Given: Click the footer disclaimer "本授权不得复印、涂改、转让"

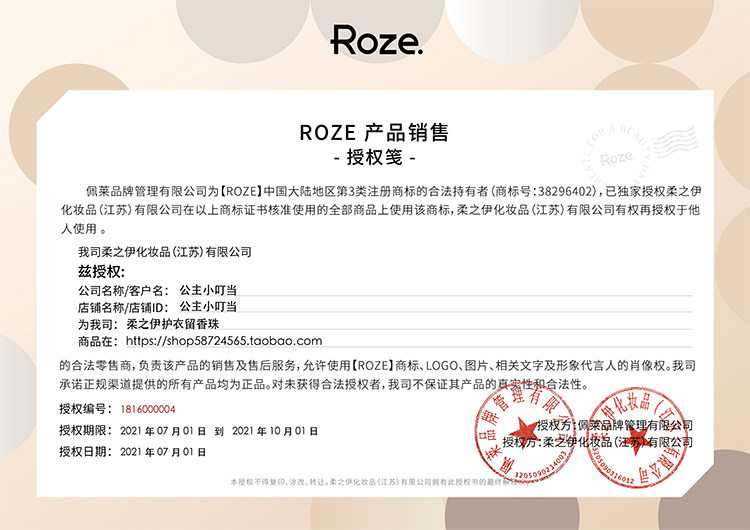Looking at the screenshot, I should pyautogui.click(x=279, y=482).
